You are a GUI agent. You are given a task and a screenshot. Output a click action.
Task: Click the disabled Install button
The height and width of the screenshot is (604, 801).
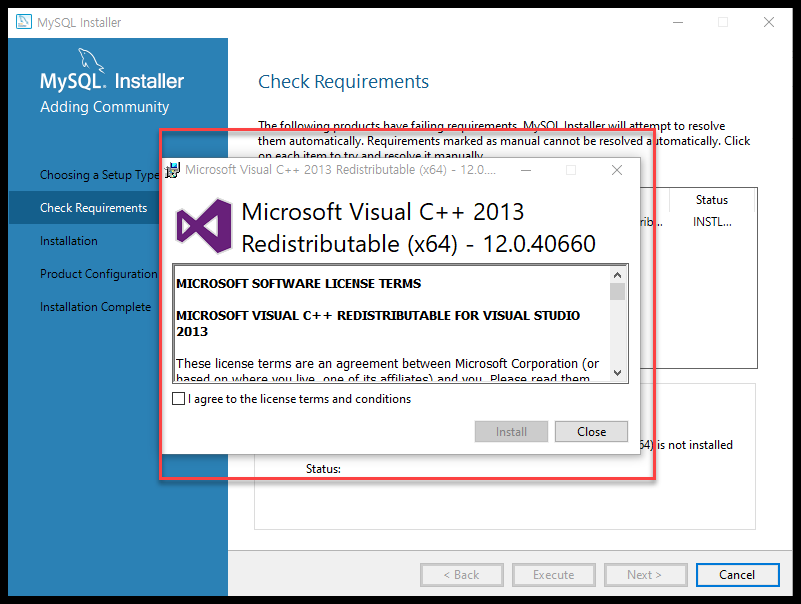[511, 432]
